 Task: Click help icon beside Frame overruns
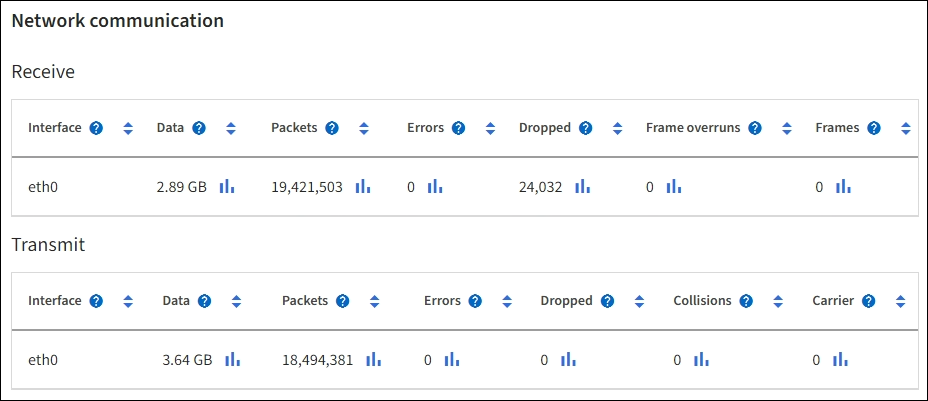click(x=755, y=128)
